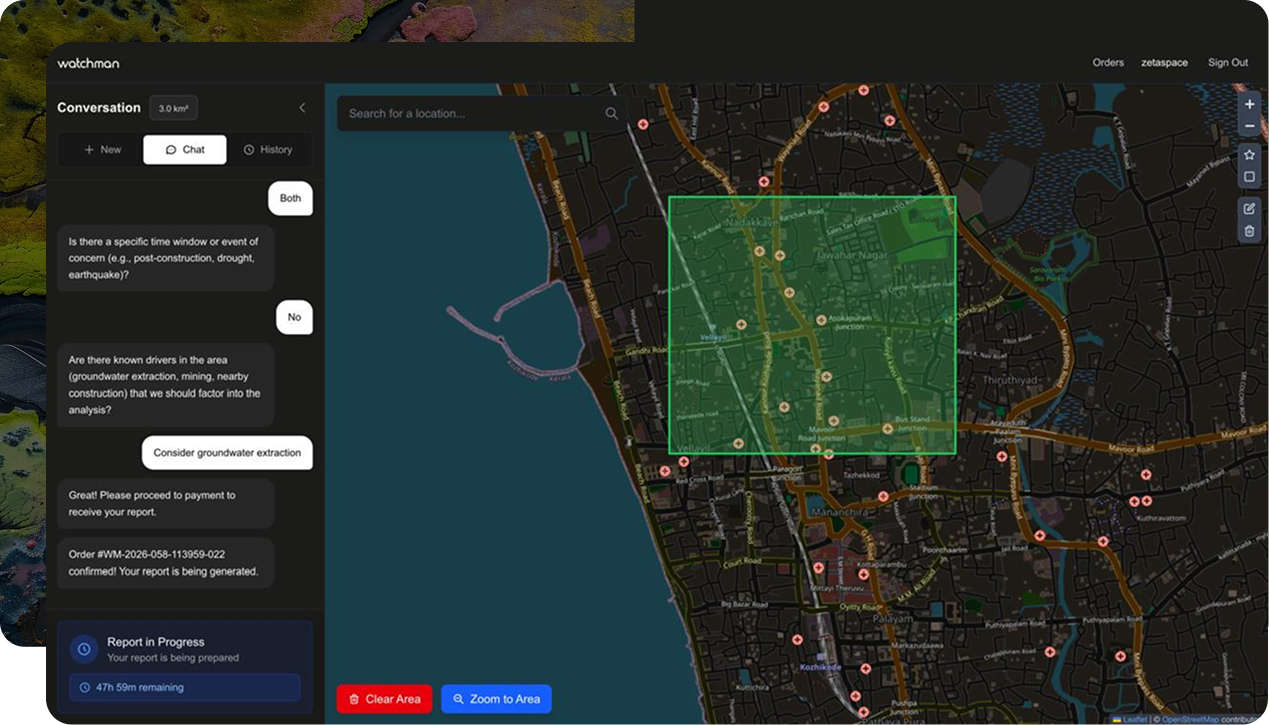
Task: Open the Orders menu item
Action: pyautogui.click(x=1108, y=62)
